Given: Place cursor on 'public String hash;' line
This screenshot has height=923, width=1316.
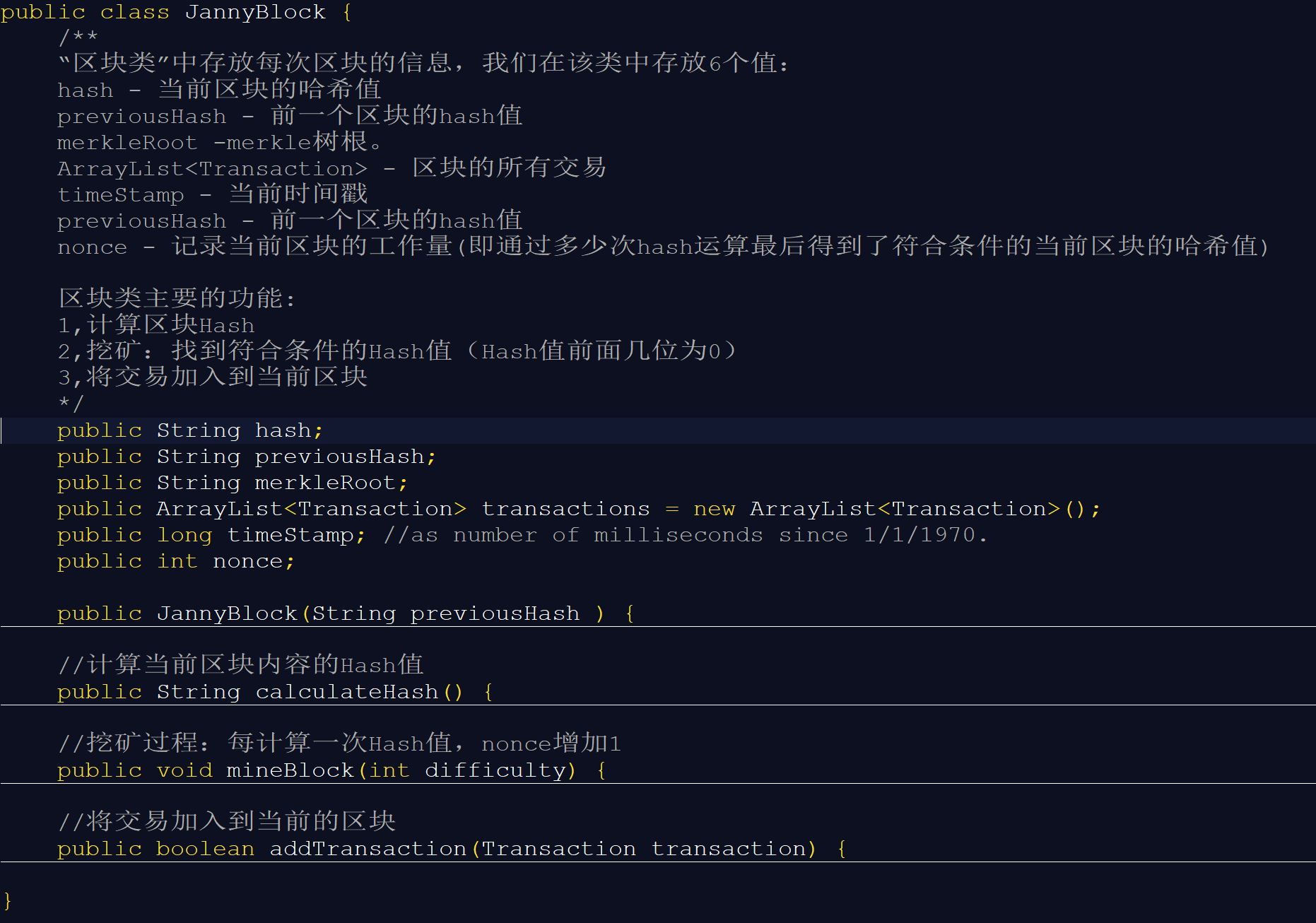Looking at the screenshot, I should click(x=190, y=430).
